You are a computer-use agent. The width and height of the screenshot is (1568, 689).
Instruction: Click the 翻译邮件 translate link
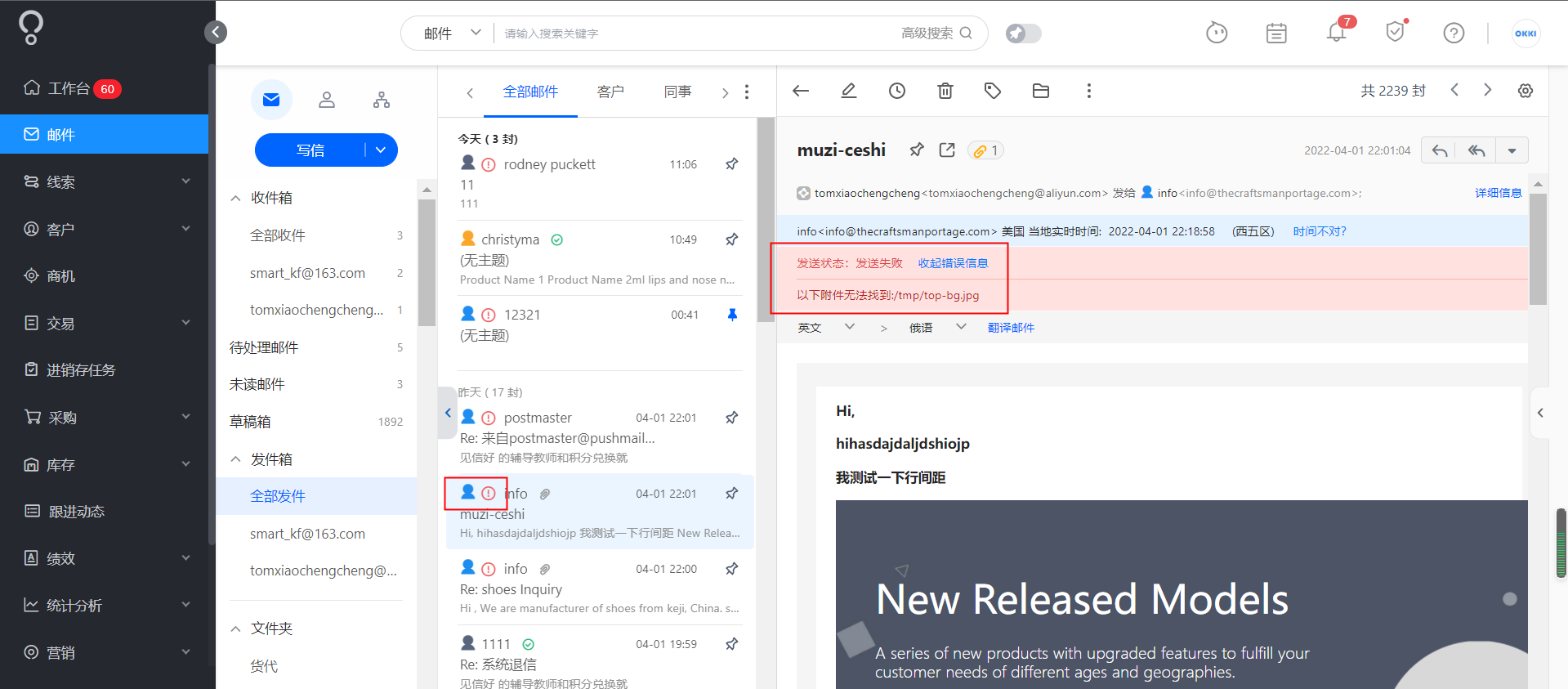[x=1011, y=328]
